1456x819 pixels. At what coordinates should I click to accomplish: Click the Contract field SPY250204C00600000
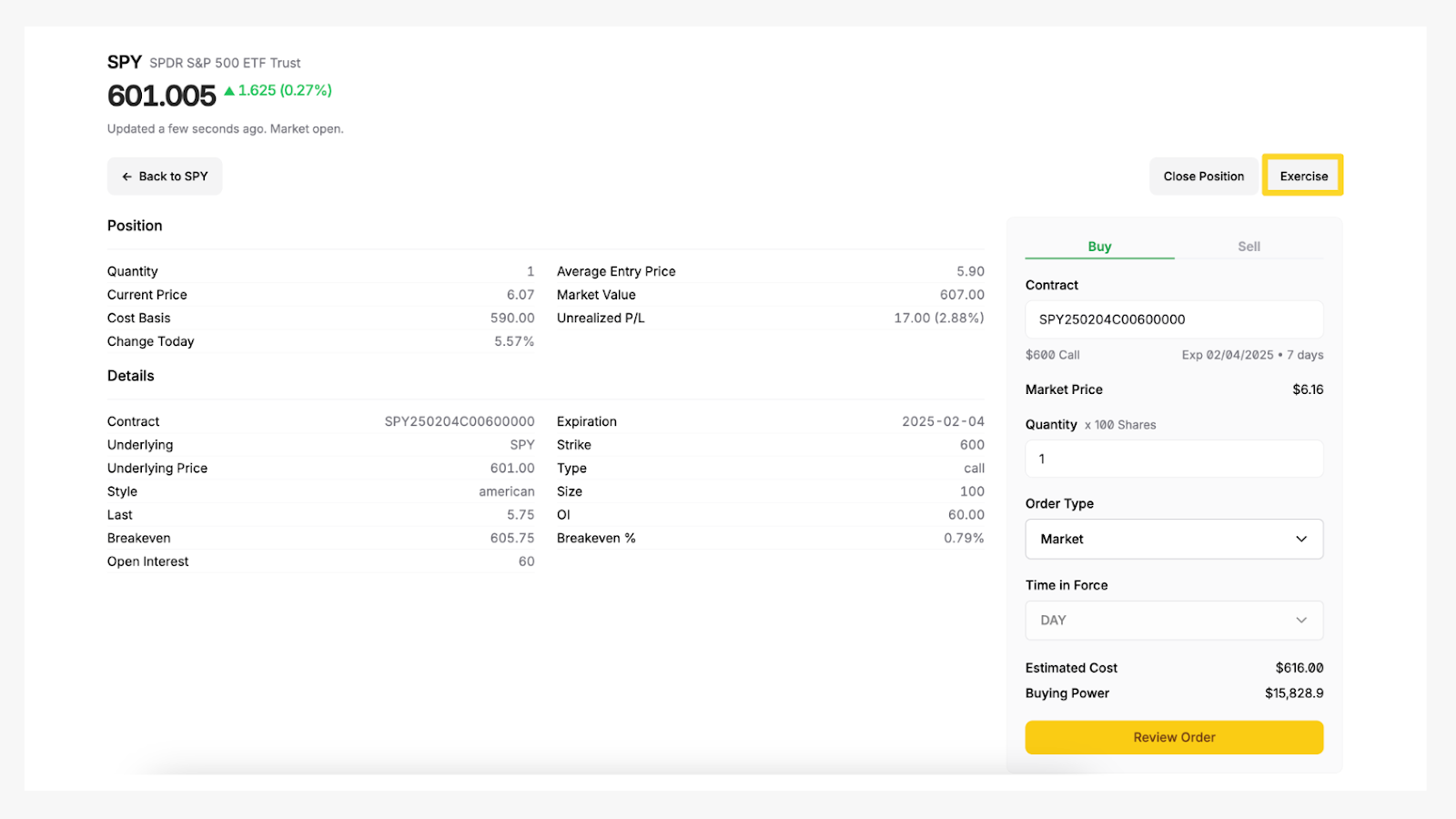[1174, 319]
